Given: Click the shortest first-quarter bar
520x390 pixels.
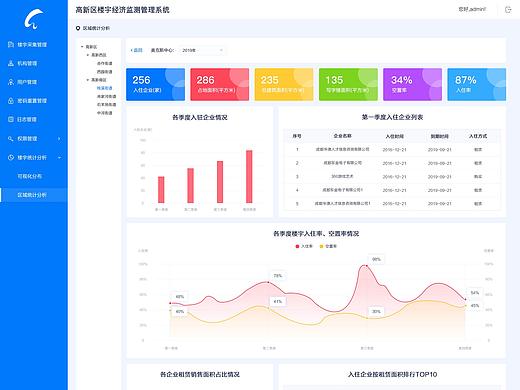Looking at the screenshot, I should tap(161, 190).
